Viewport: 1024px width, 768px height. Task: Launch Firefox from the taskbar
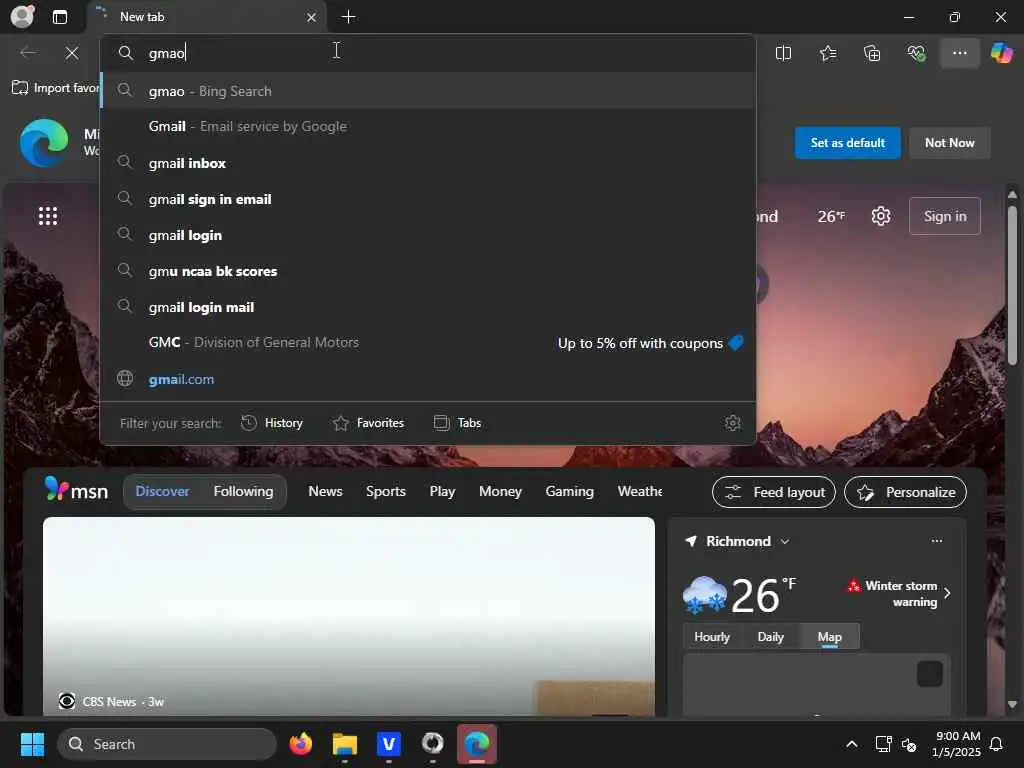click(x=301, y=744)
